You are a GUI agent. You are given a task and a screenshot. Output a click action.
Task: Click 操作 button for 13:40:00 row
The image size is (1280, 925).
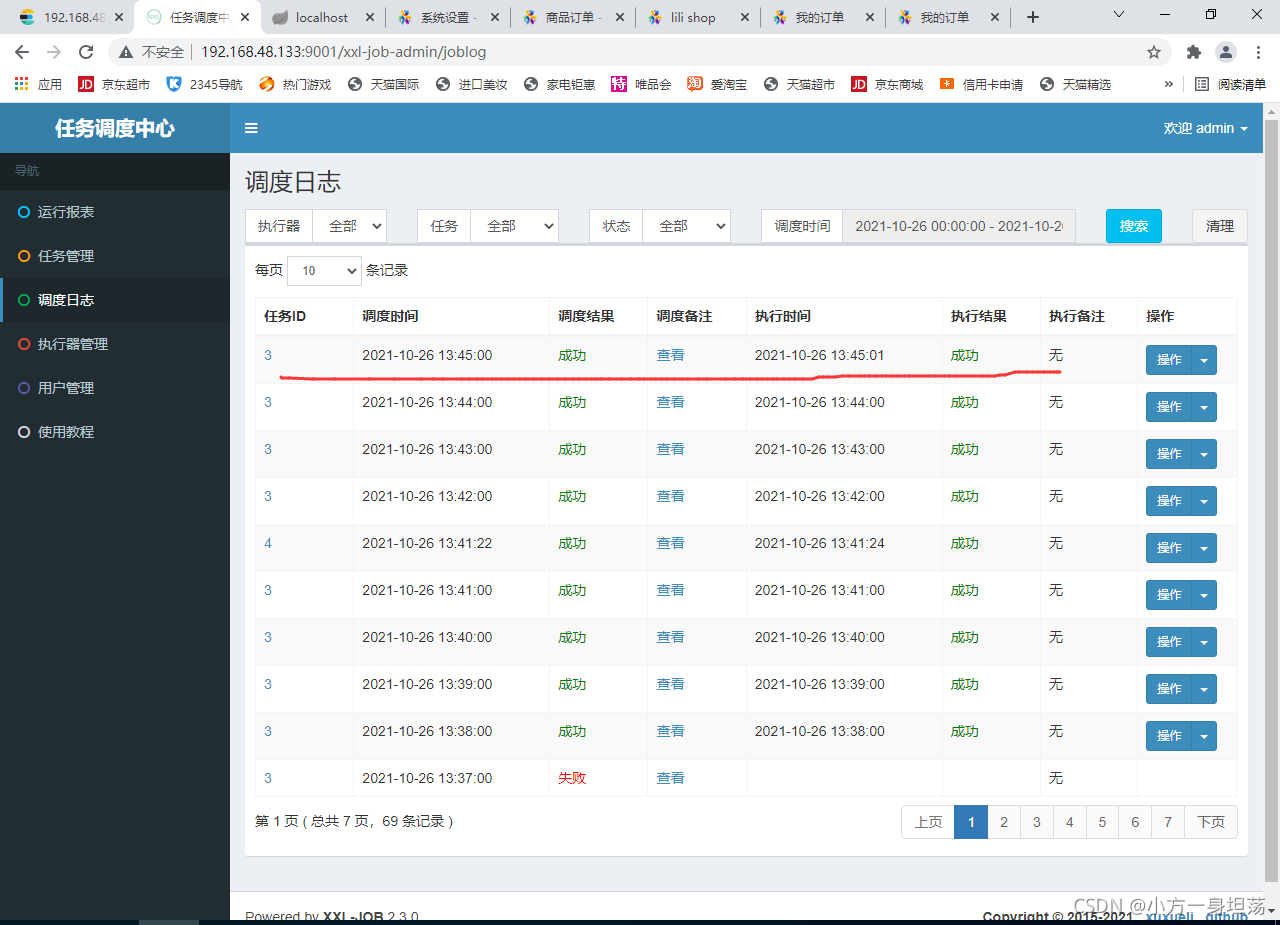1169,642
